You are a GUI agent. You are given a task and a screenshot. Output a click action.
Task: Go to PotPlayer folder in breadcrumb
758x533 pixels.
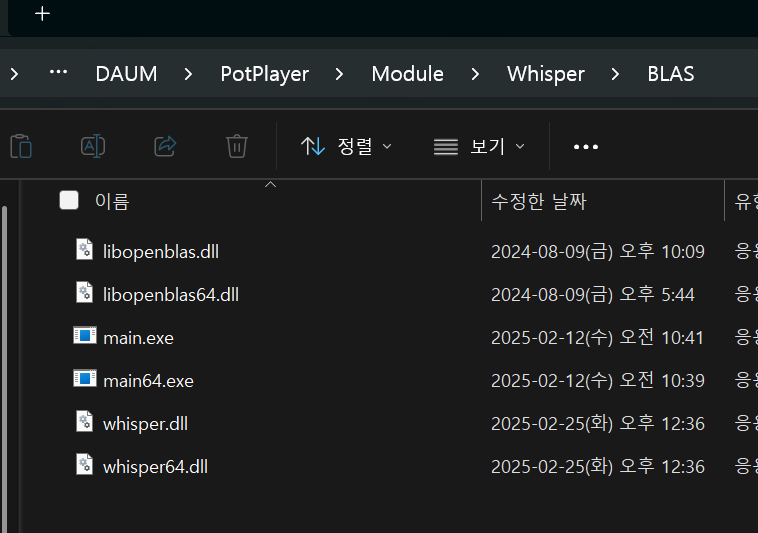(264, 74)
